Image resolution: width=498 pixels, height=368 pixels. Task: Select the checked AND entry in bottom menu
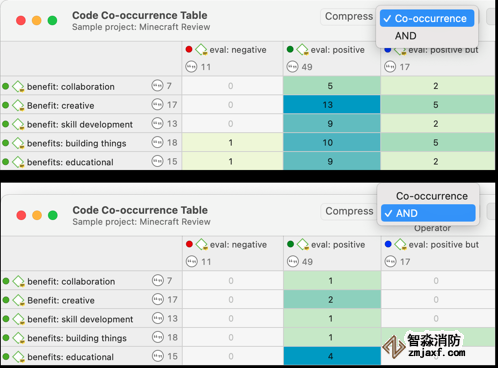[428, 213]
